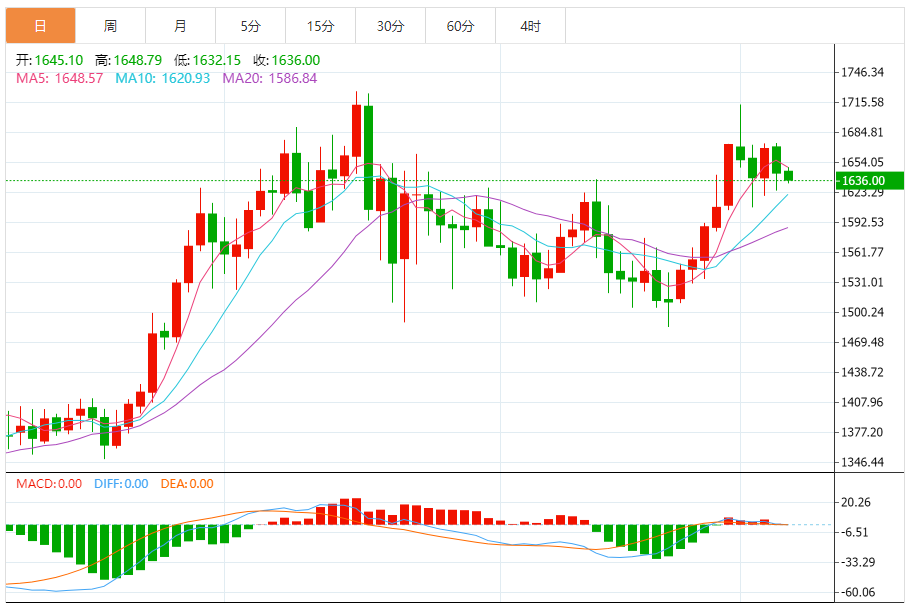
Task: Click the 高 high price 1648.79
Action: pos(129,60)
